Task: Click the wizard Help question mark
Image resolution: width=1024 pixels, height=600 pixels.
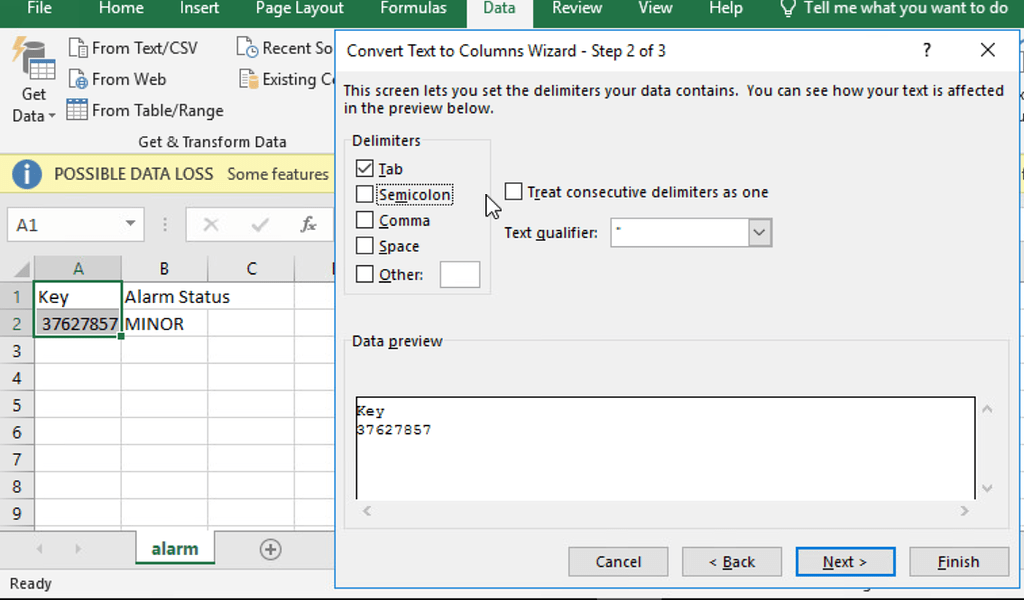Action: [x=927, y=50]
